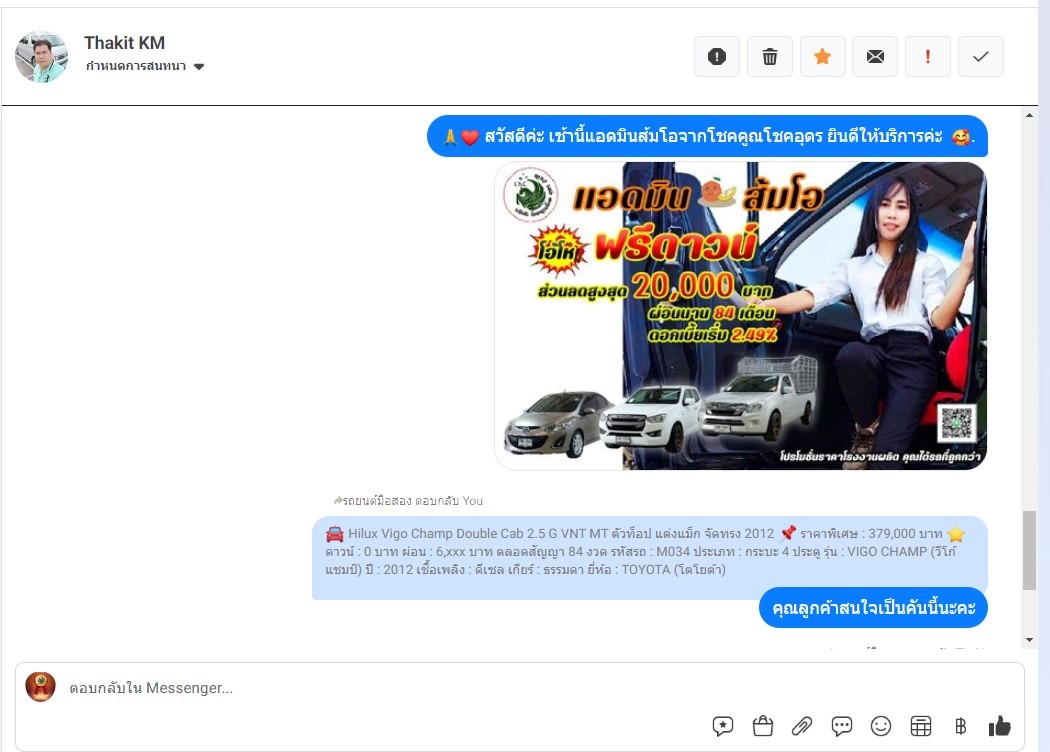The width and height of the screenshot is (1050, 752).
Task: Focus the ตอบกลับใน Messenger reply field
Action: pos(520,688)
